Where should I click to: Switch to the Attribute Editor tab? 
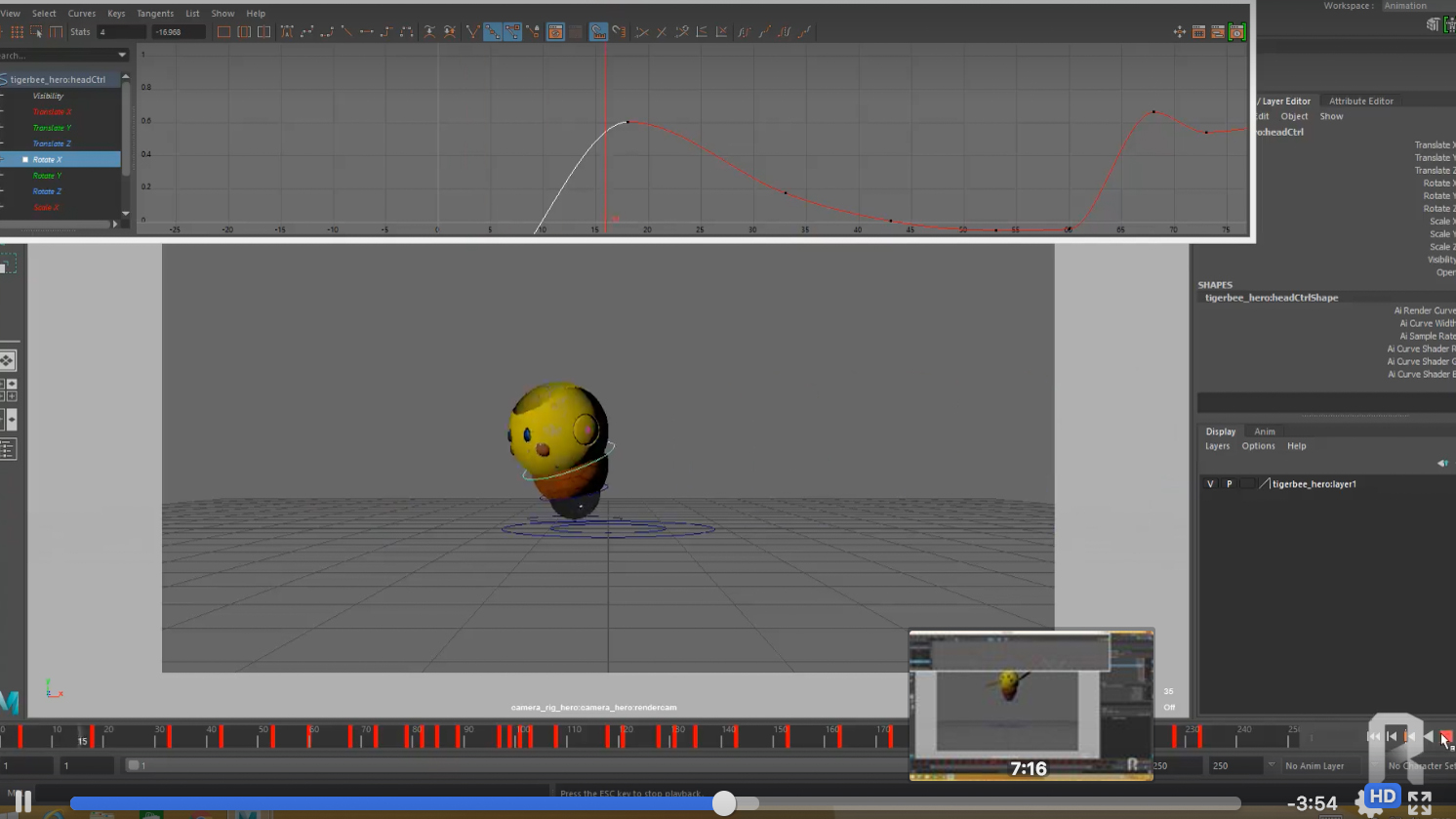pos(1360,101)
